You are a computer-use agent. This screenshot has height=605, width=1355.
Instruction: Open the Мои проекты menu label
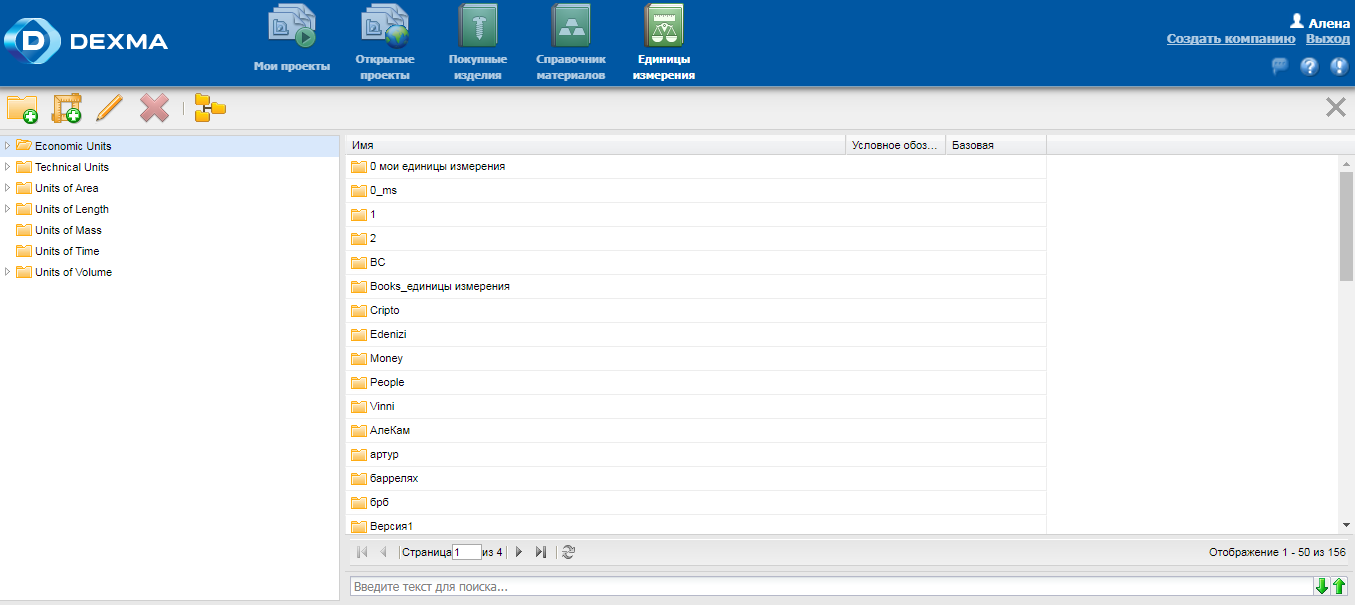tap(292, 66)
